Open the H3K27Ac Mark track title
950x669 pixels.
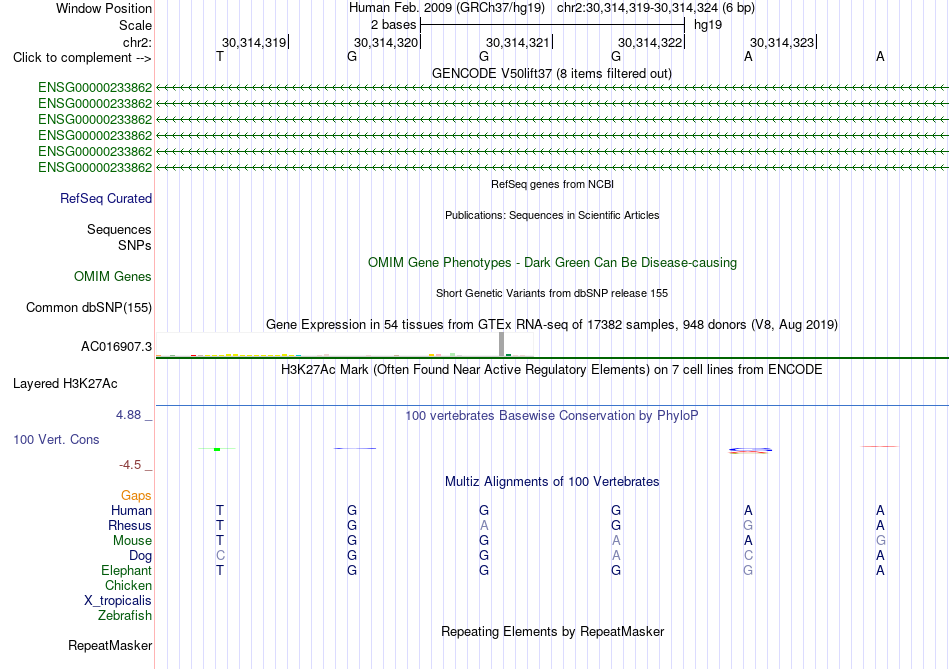551,370
